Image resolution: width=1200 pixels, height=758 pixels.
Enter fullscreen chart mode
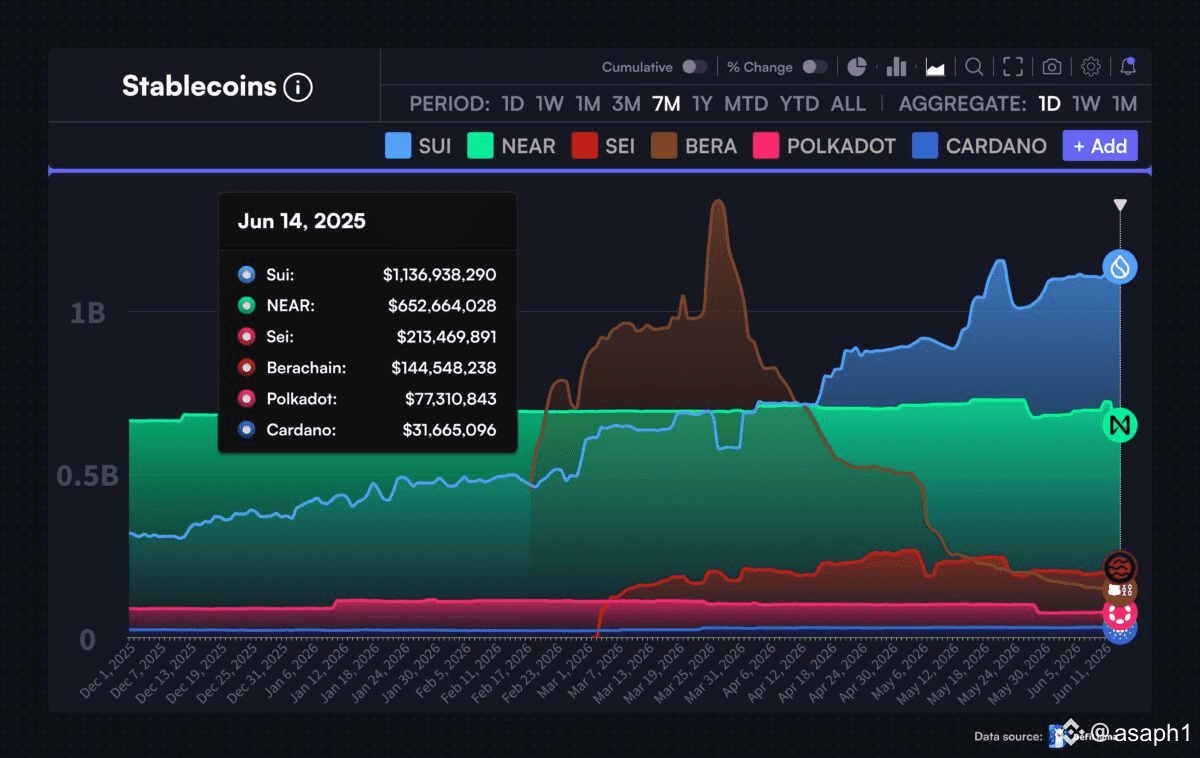pos(1013,67)
